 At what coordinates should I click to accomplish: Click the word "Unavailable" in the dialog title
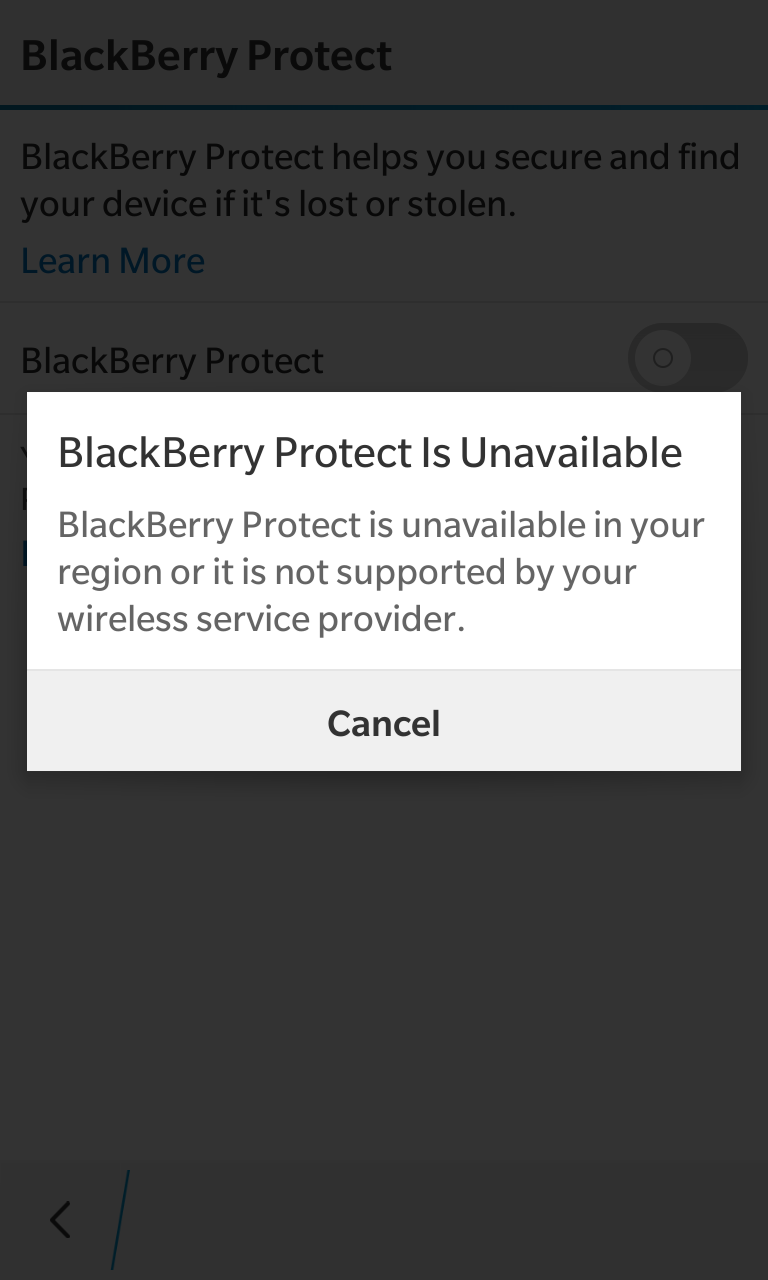coord(571,453)
